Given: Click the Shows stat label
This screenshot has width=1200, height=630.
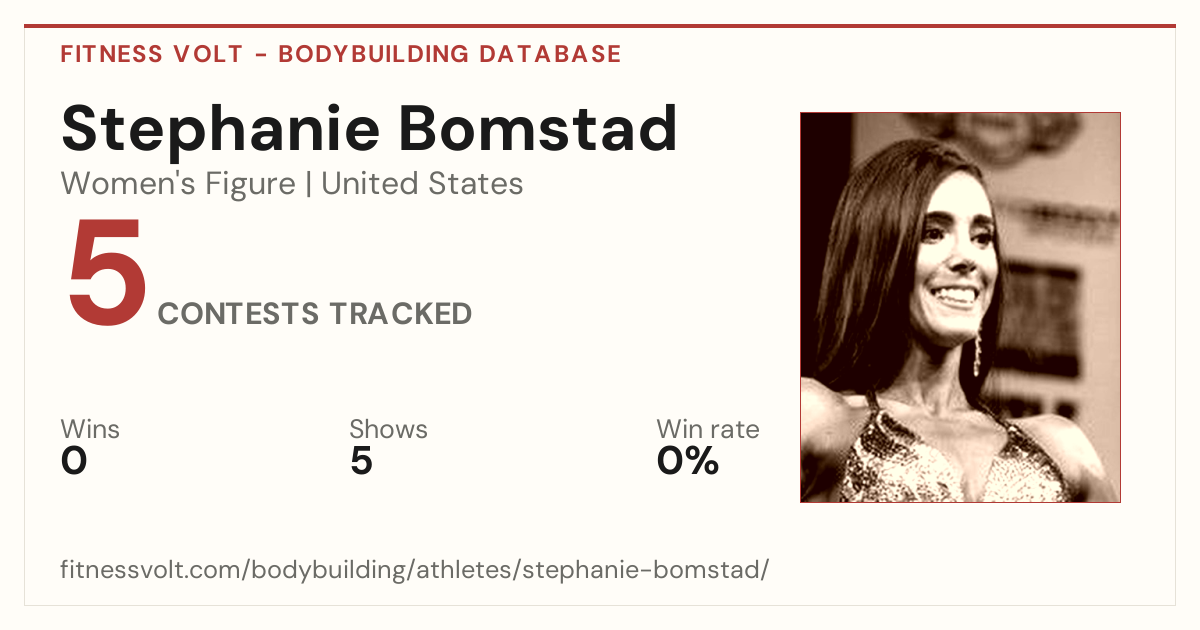Looking at the screenshot, I should coord(388,430).
